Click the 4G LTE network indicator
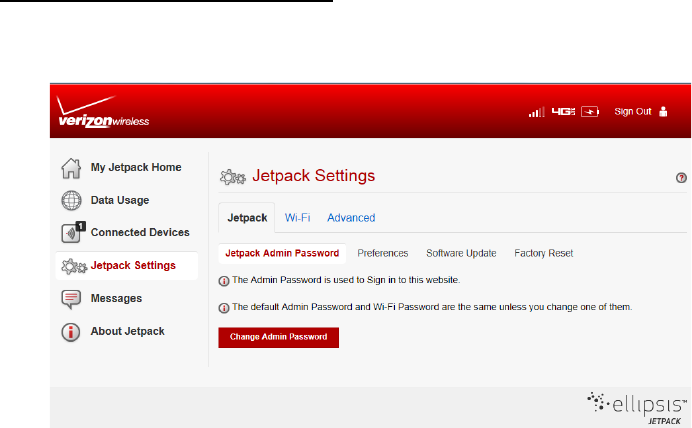Screen dimensions: 692x428 (x=563, y=112)
